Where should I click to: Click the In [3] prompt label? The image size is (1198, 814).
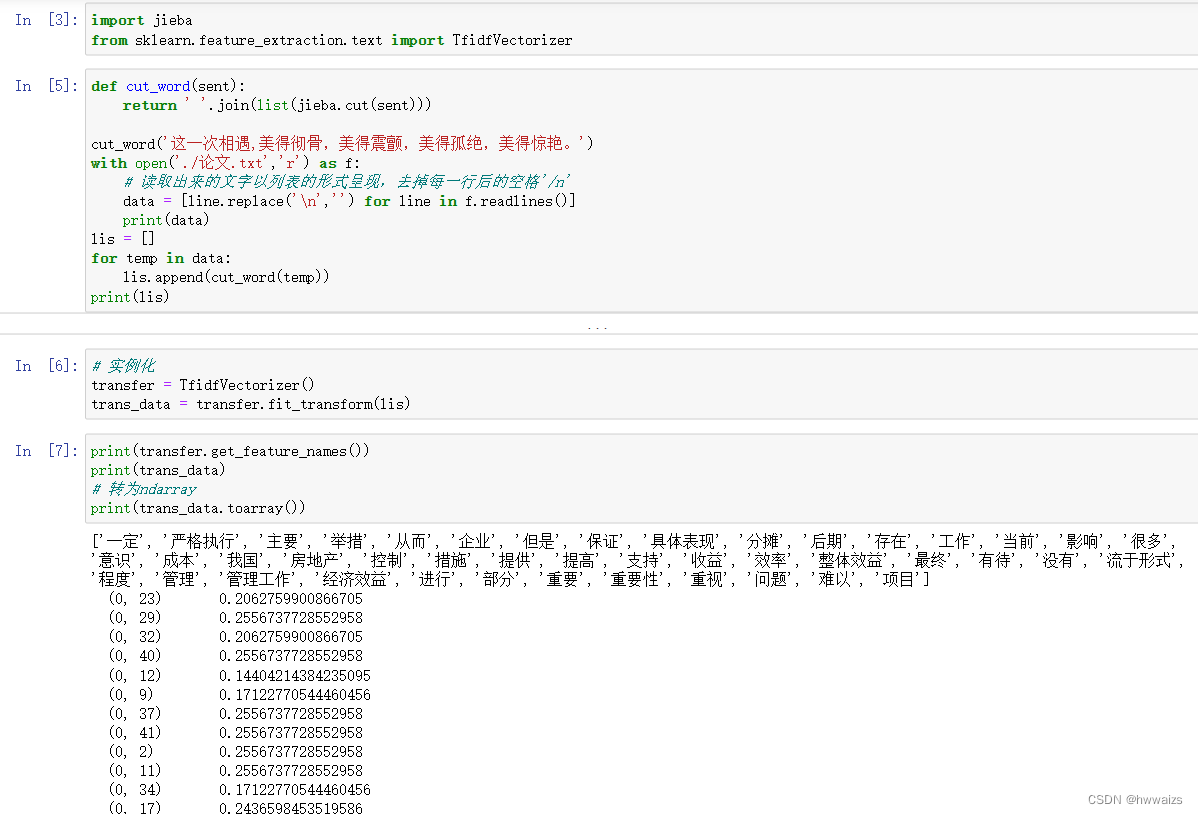coord(46,20)
